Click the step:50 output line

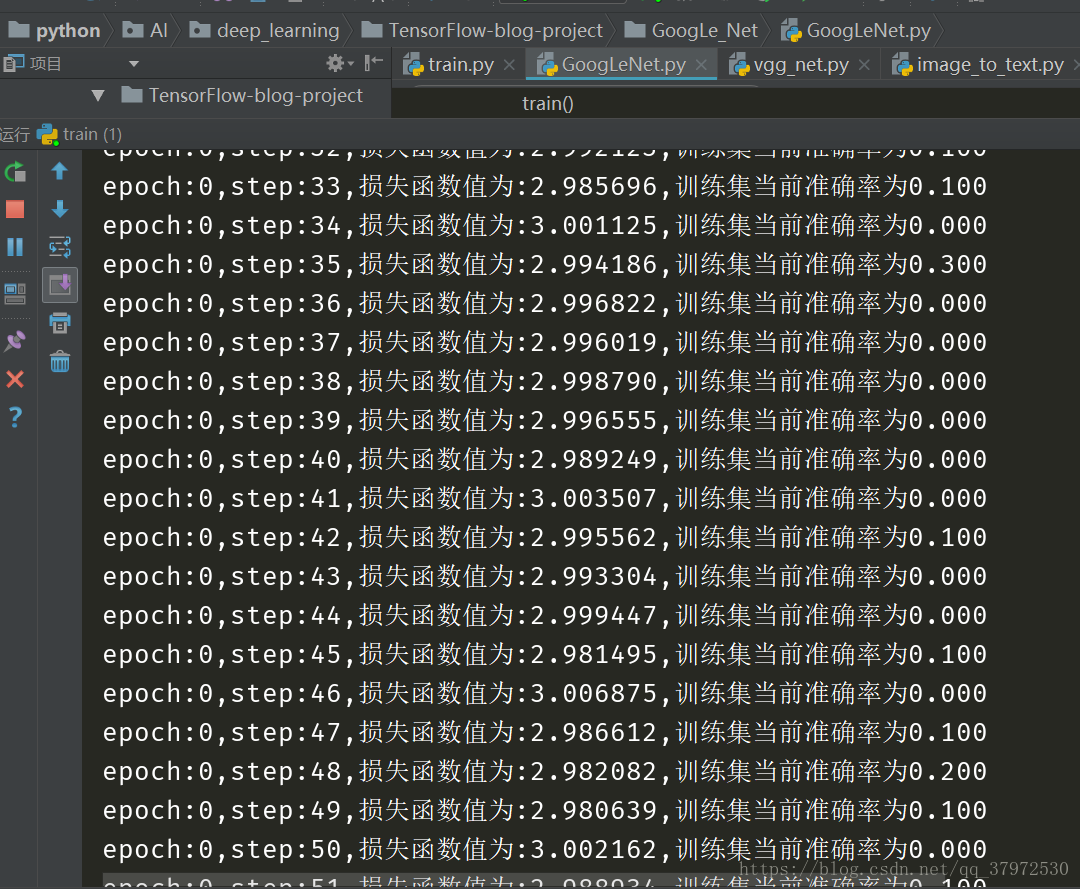coord(545,850)
